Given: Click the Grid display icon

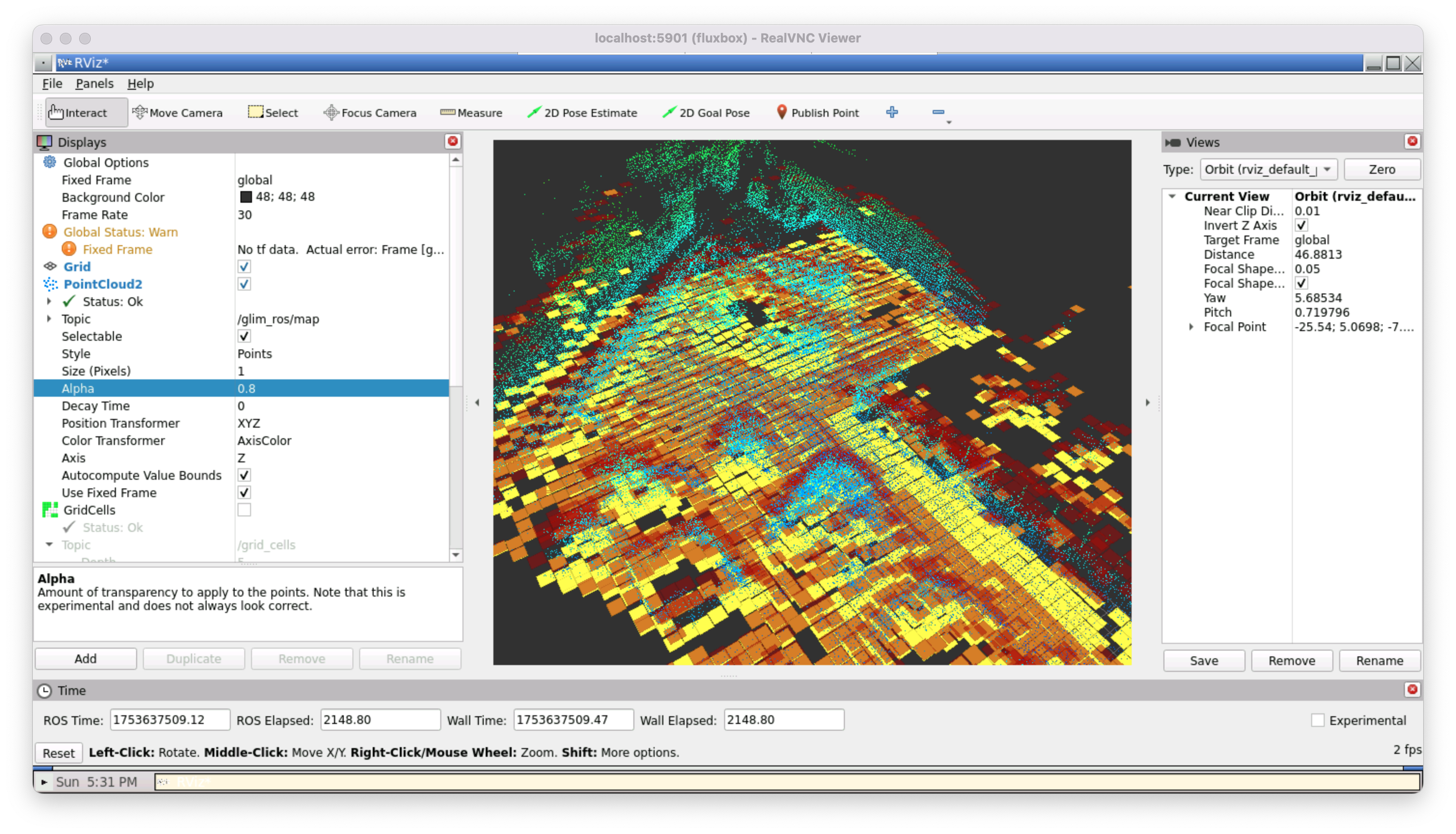Looking at the screenshot, I should (x=50, y=266).
